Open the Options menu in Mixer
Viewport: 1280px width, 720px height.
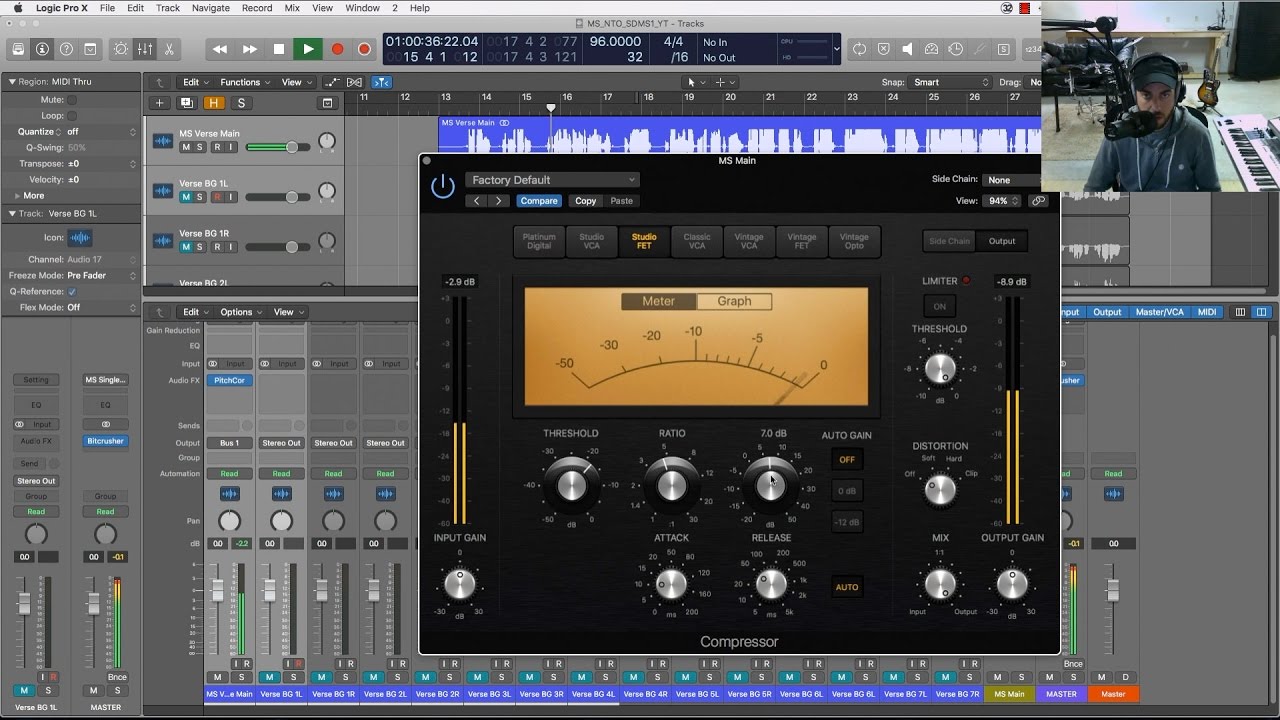(241, 312)
